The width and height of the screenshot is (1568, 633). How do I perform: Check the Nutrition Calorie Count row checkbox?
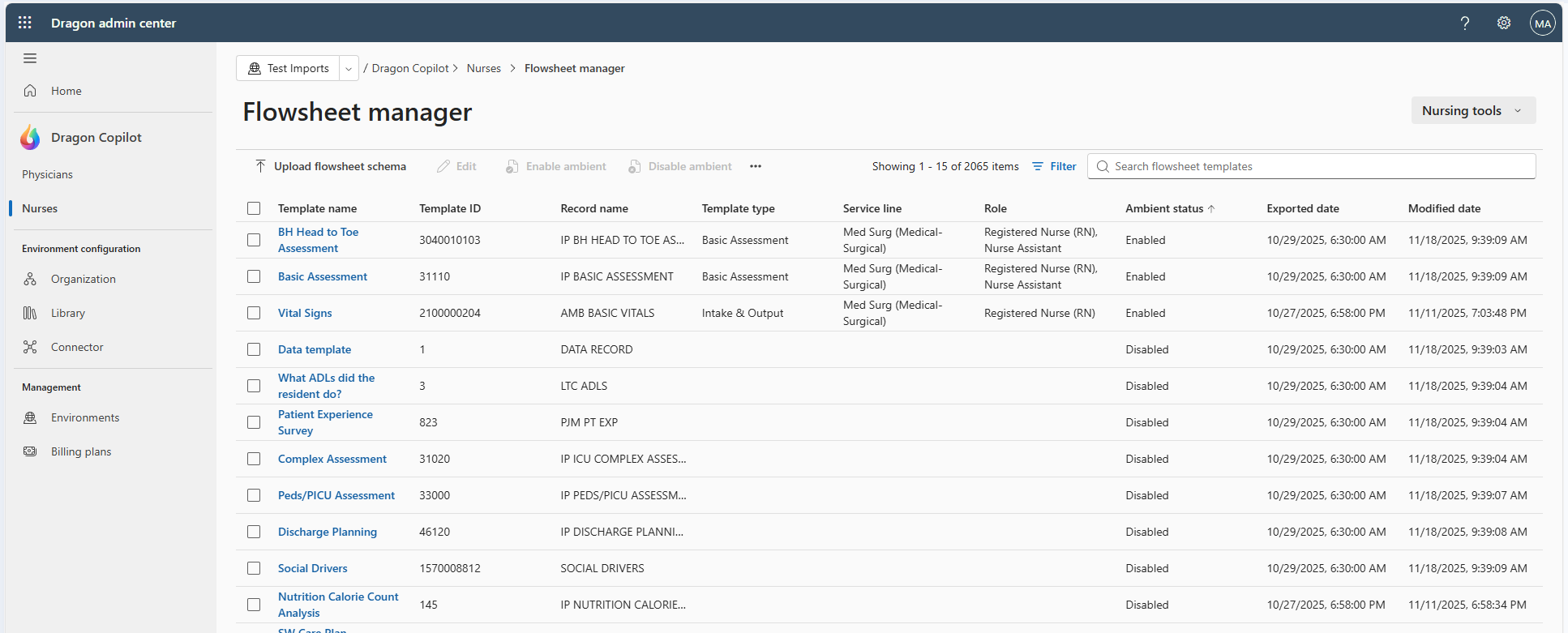tap(254, 605)
